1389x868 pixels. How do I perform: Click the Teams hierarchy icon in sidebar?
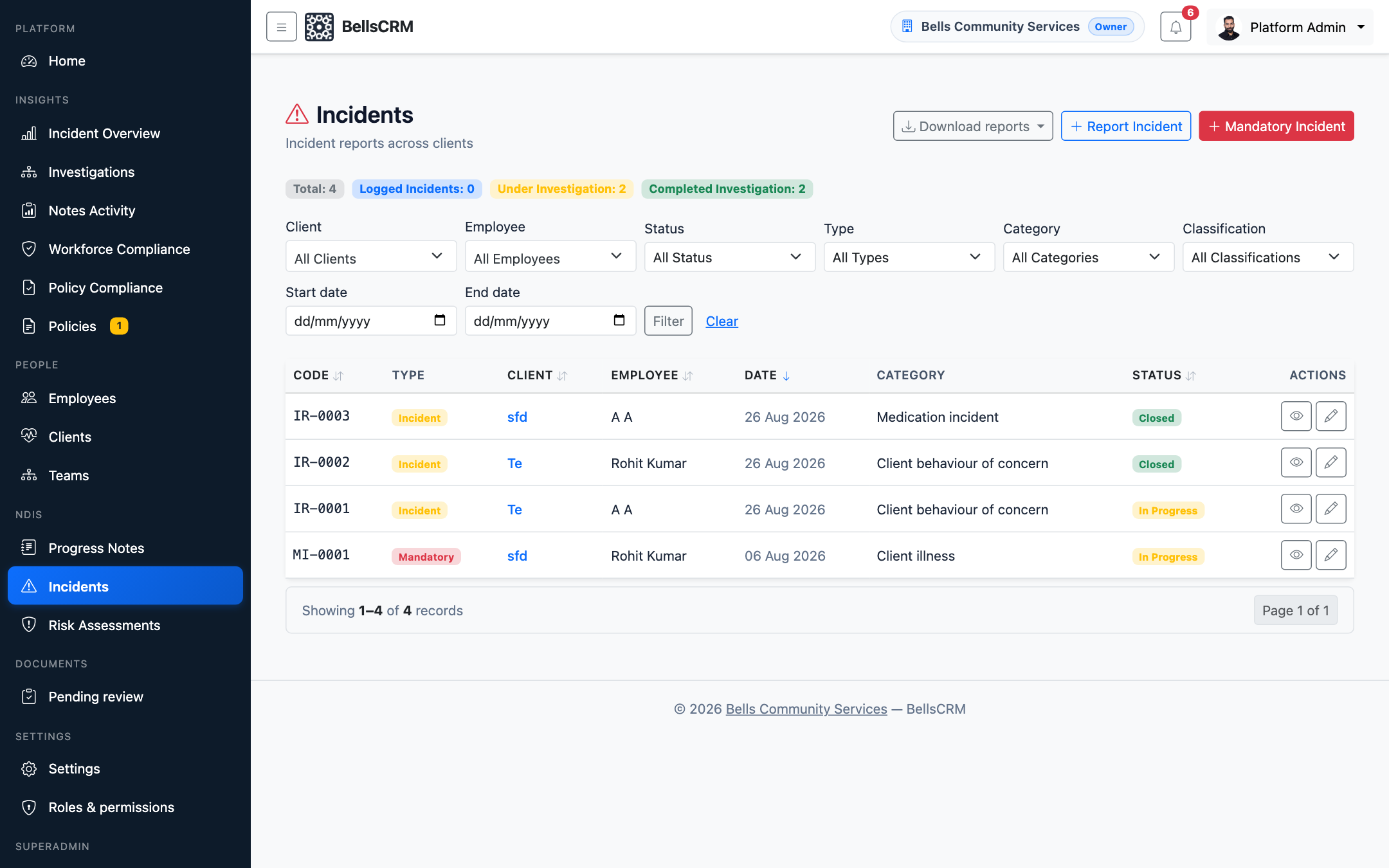29,475
